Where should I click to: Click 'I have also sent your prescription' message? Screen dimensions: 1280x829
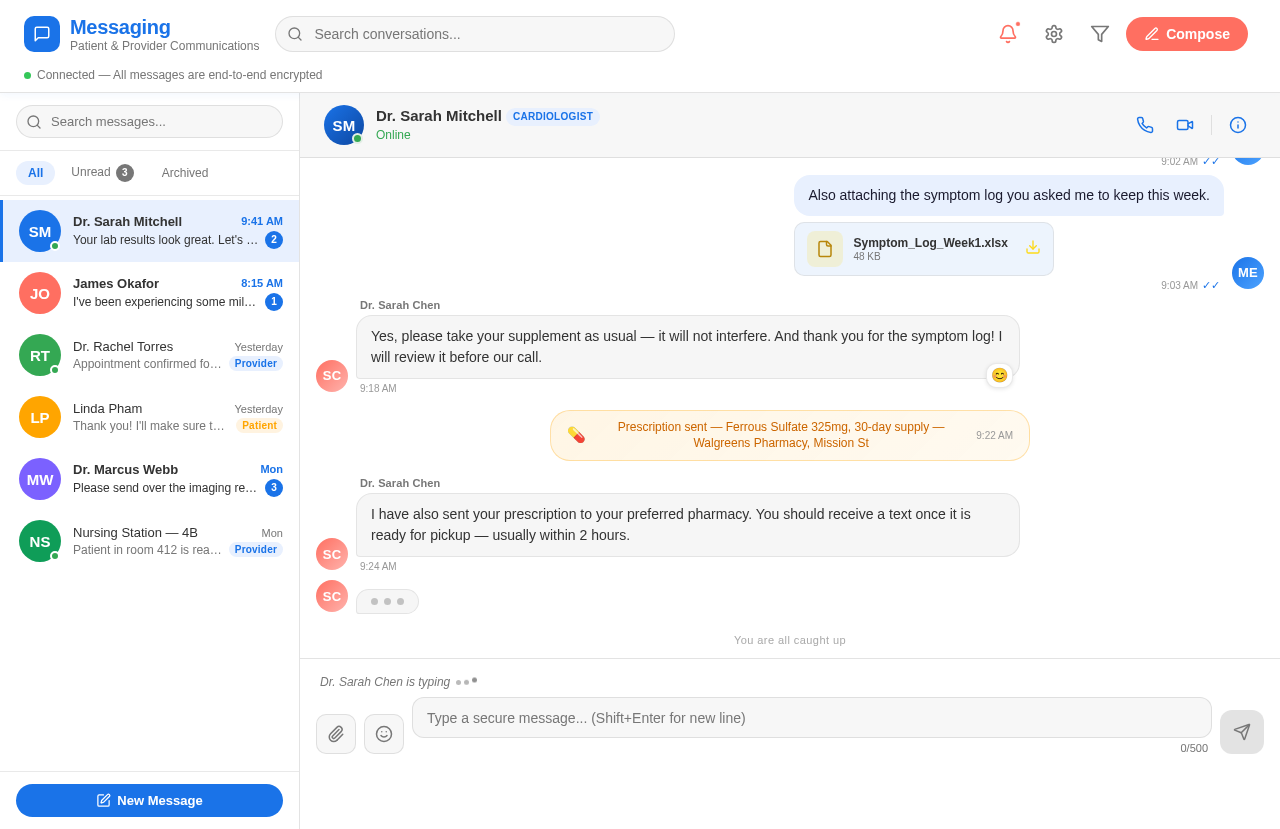point(688,525)
